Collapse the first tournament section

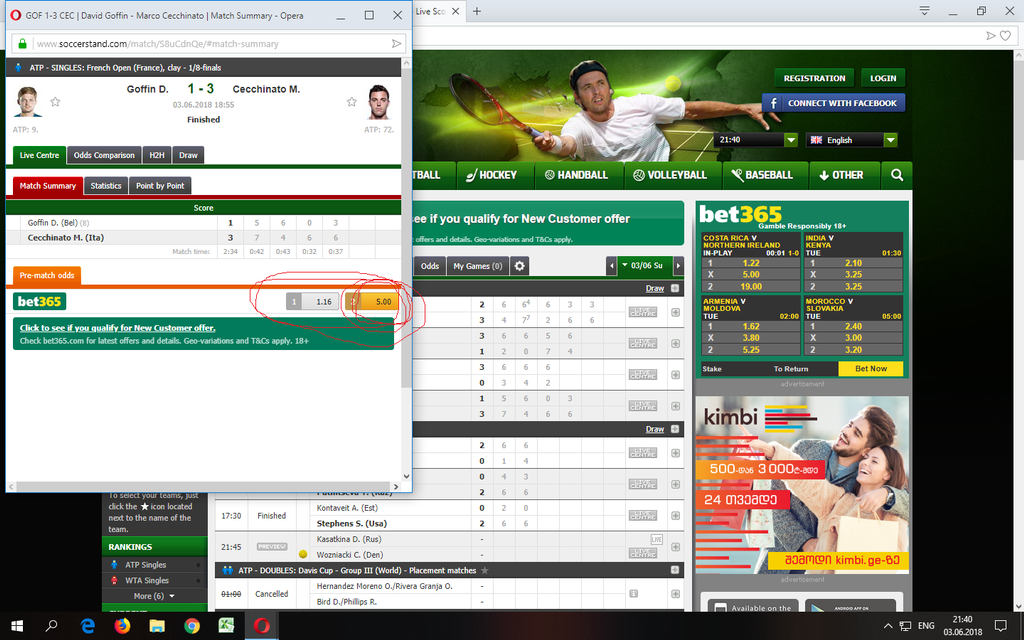click(x=675, y=289)
